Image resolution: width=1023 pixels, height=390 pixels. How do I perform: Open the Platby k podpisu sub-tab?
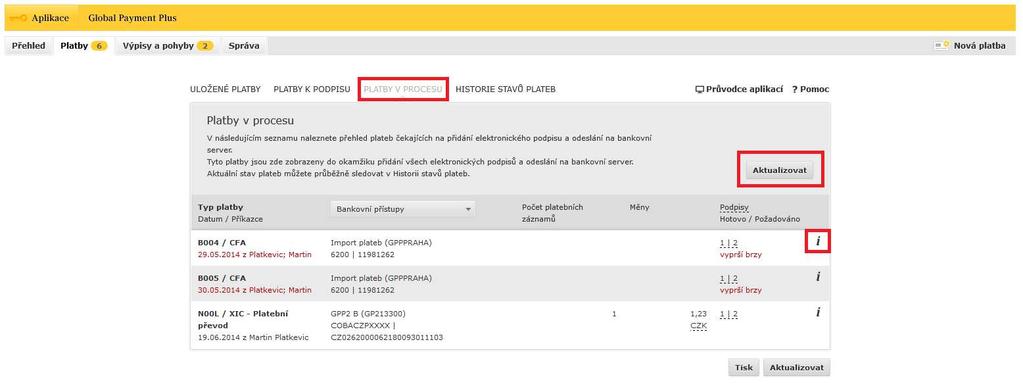312,89
